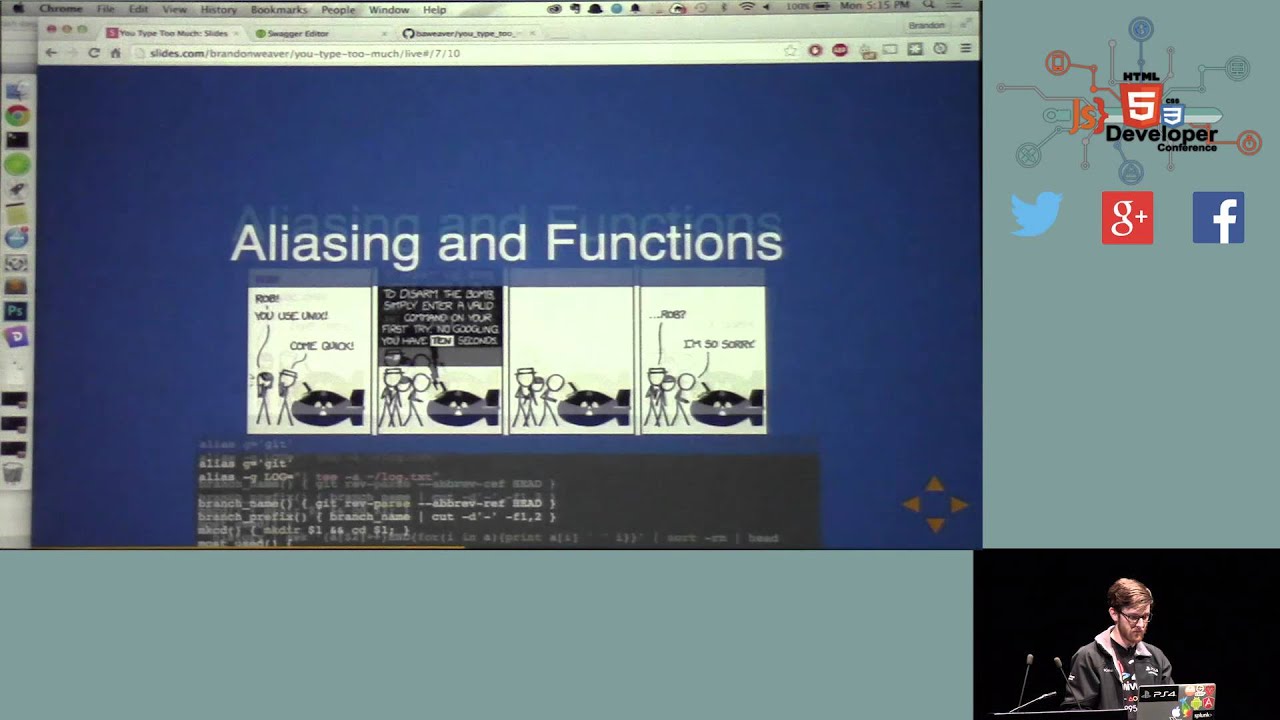
Task: Open the blue badged app in Dock
Action: pyautogui.click(x=17, y=237)
